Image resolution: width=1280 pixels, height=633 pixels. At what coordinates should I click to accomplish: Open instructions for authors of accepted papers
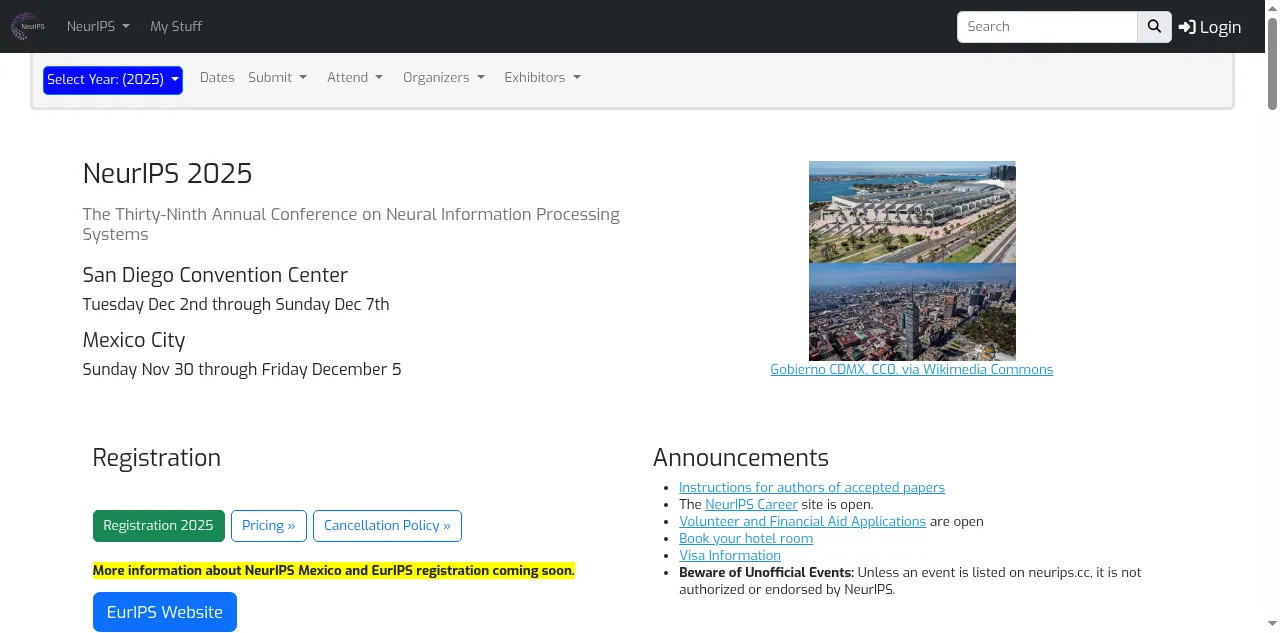811,488
